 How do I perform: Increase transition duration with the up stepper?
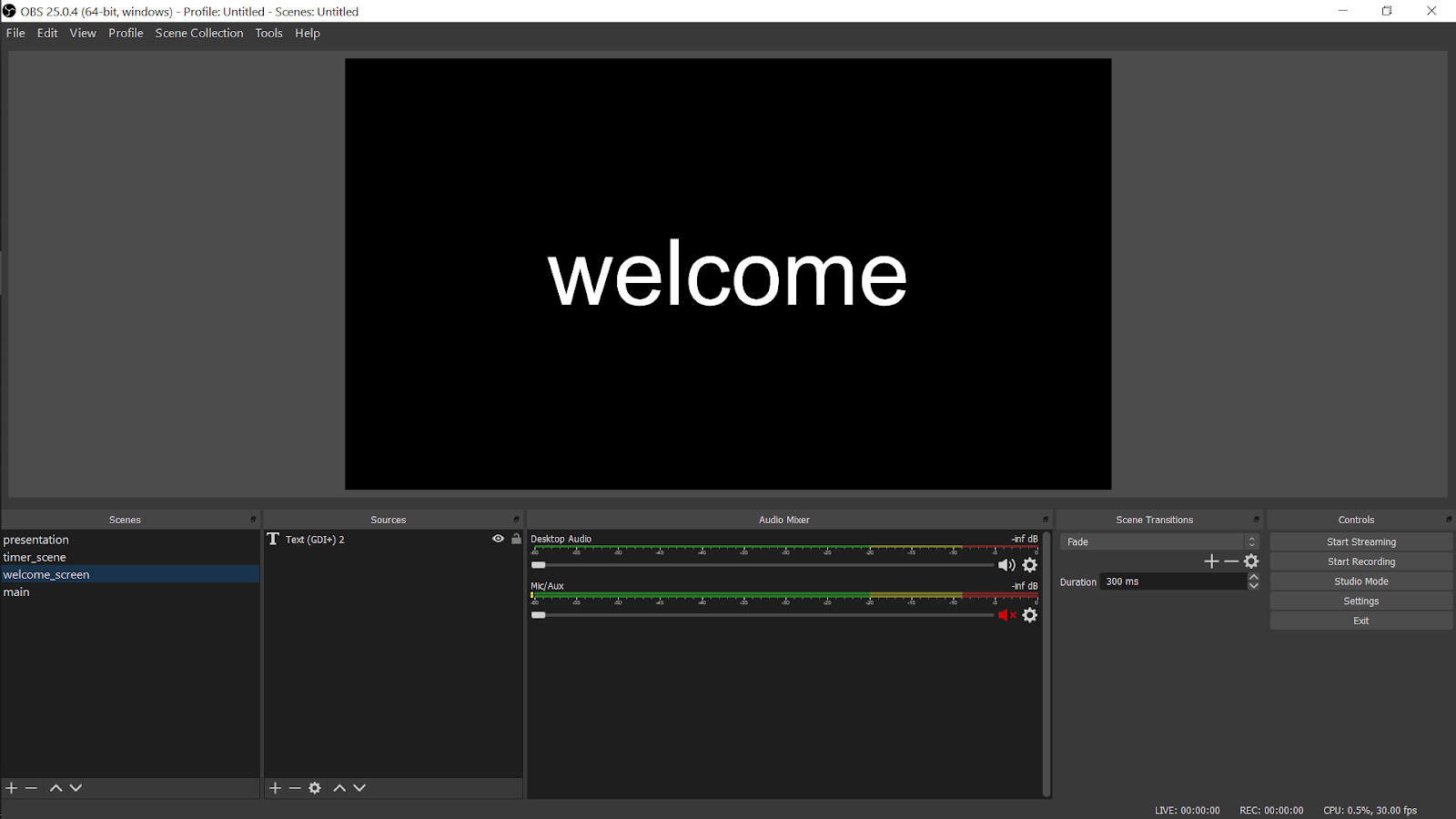1253,576
